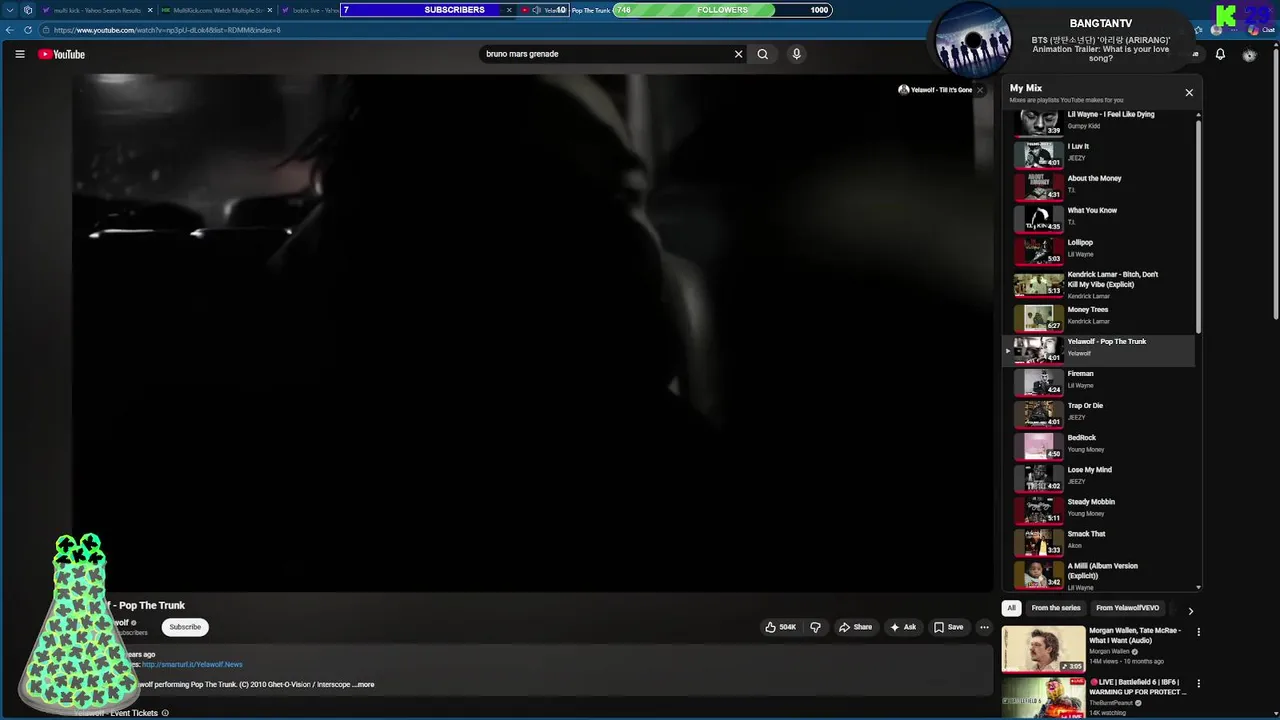Open more actions ellipsis under video
The width and height of the screenshot is (1280, 720).
pos(984,627)
